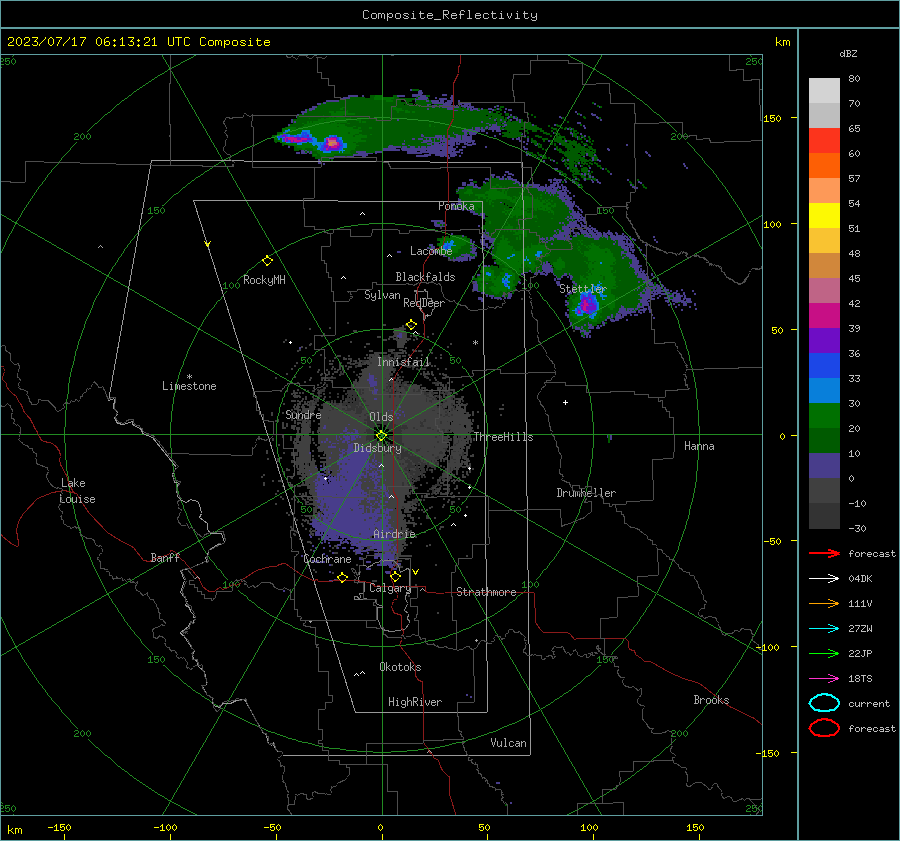
Task: Click the RedDeer label
Action: [424, 303]
